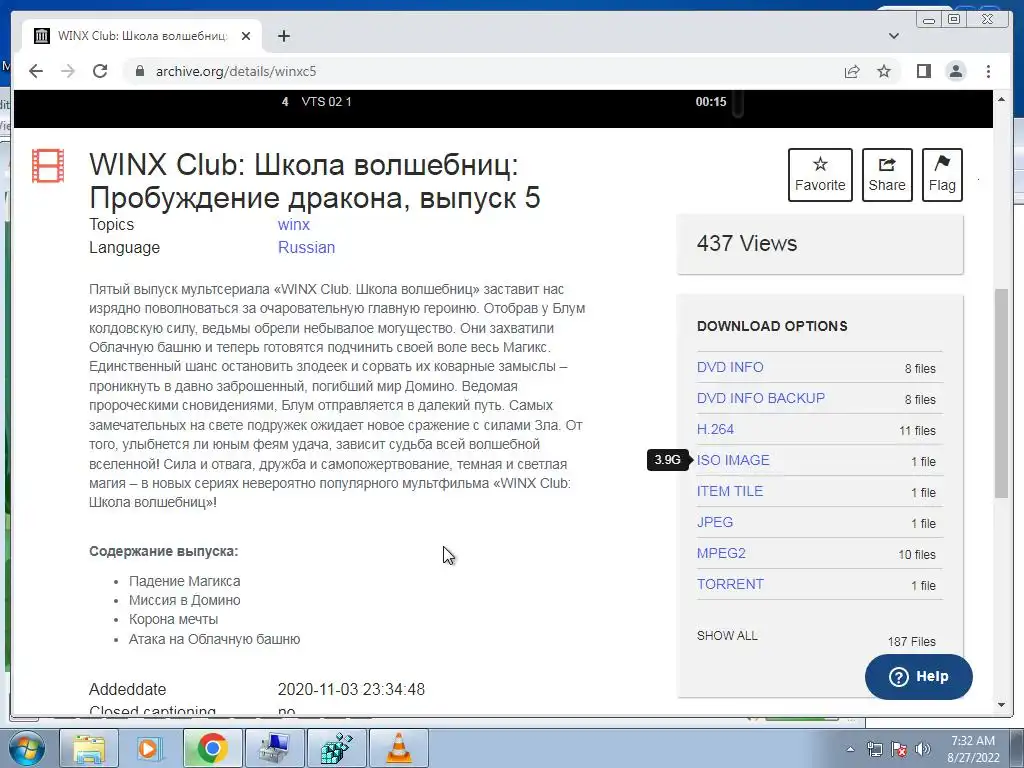Open the H.264 download option
This screenshot has height=768, width=1024.
pyautogui.click(x=715, y=429)
